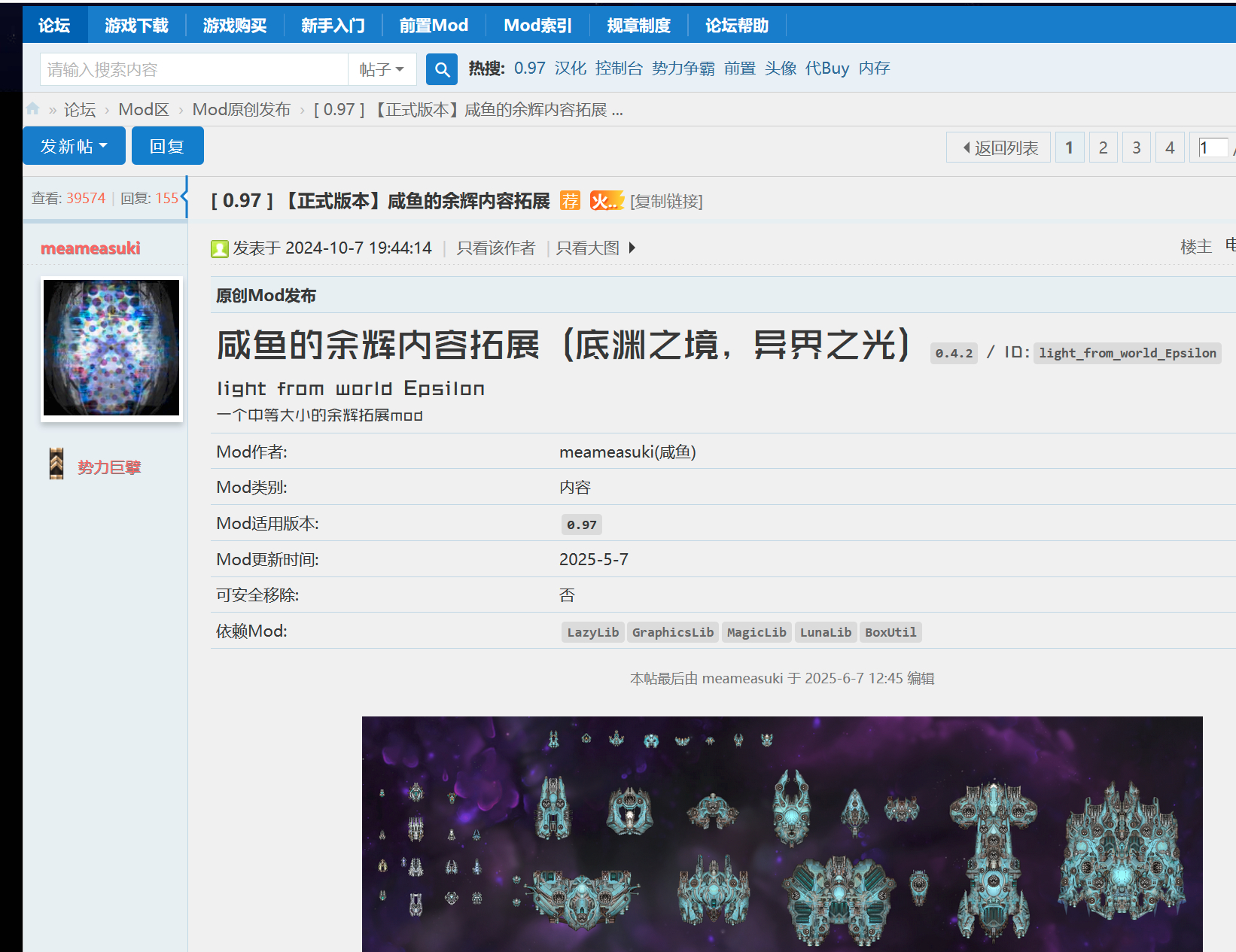
Task: Expand the 帖子 search type dropdown
Action: pyautogui.click(x=382, y=70)
